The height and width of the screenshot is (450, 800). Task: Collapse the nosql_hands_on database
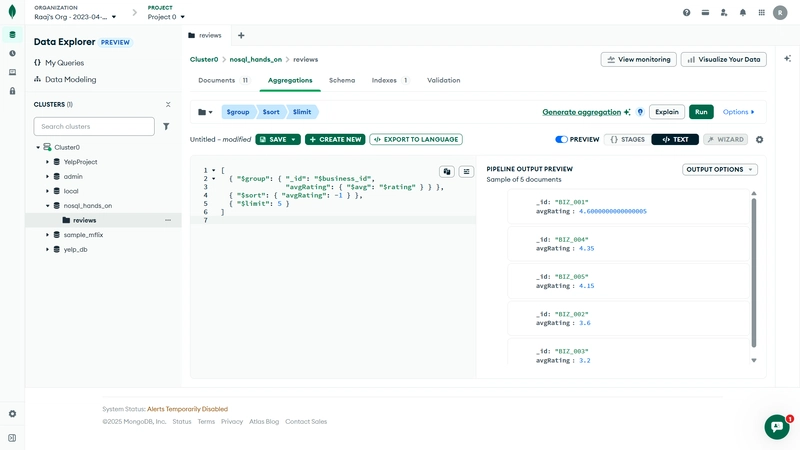(x=47, y=206)
